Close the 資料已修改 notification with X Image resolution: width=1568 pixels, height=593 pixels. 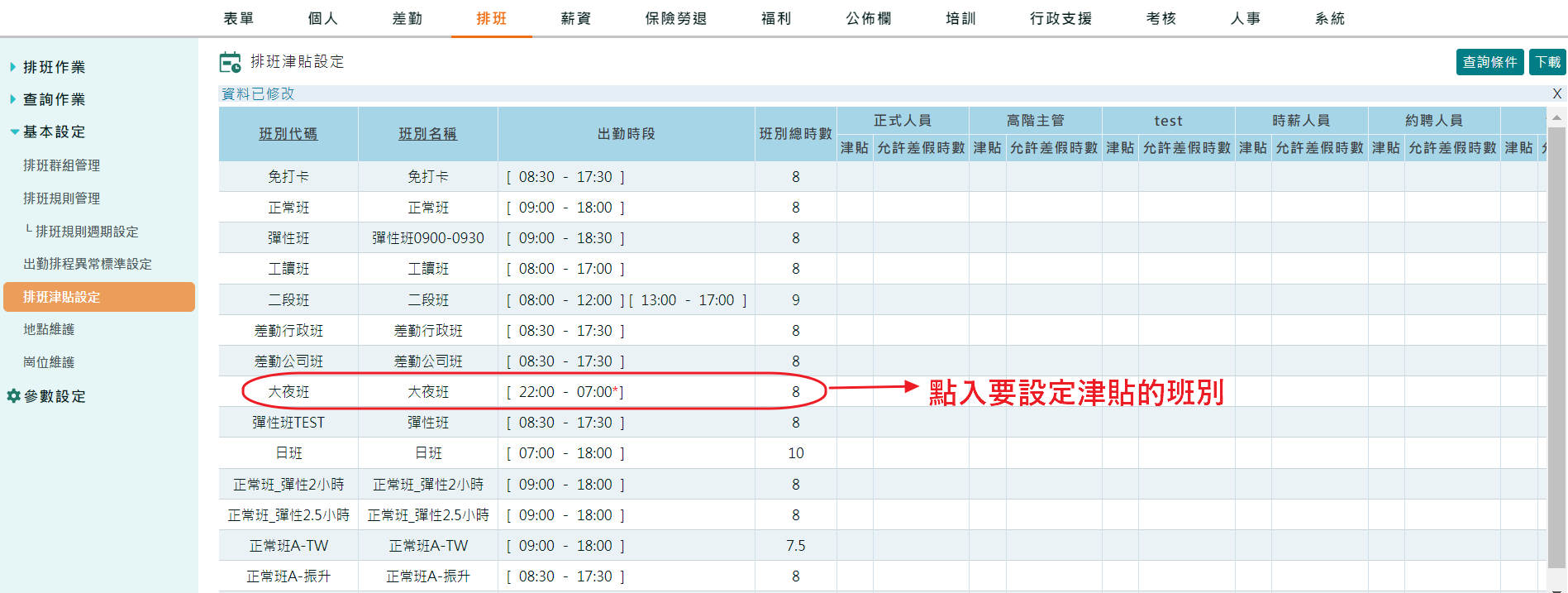[1557, 93]
